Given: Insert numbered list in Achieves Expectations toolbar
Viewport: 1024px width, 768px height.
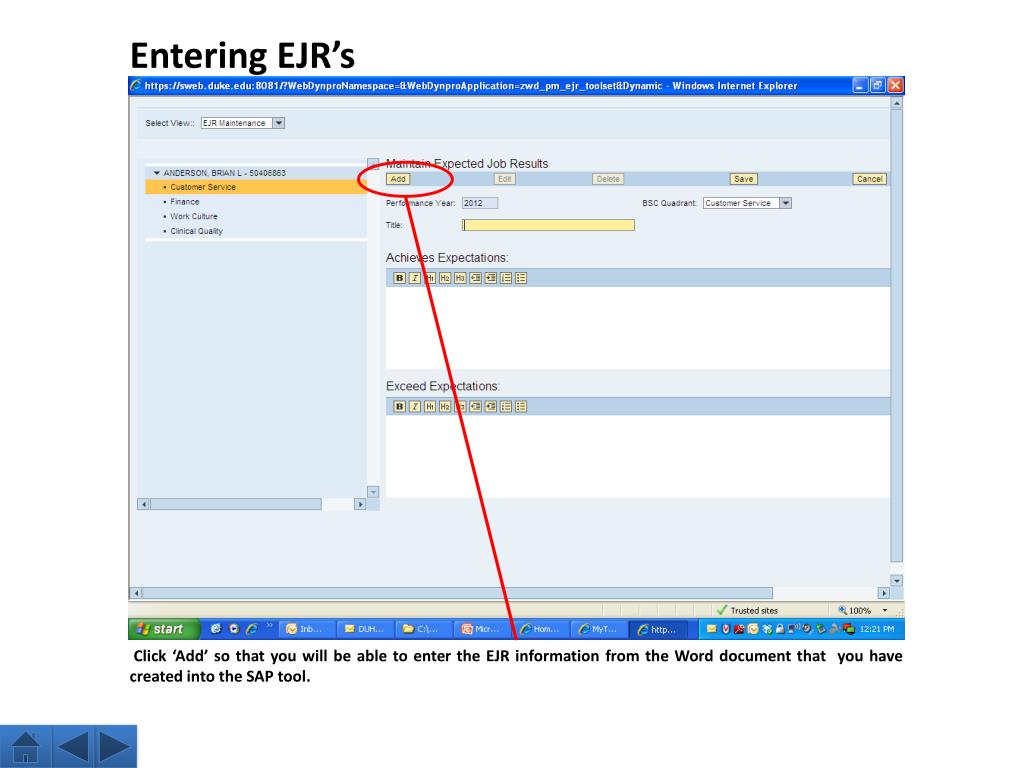Looking at the screenshot, I should pyautogui.click(x=505, y=278).
